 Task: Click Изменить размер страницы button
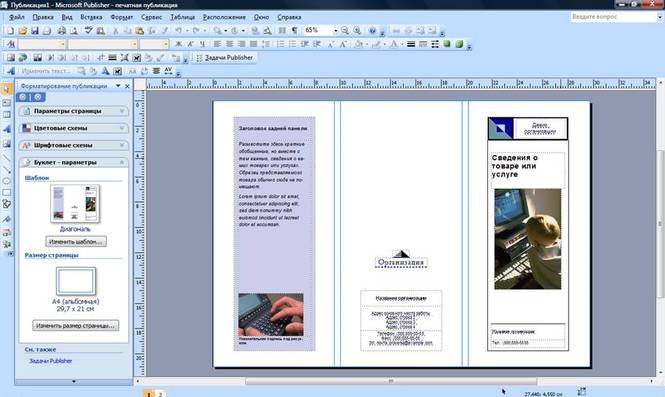tap(75, 326)
